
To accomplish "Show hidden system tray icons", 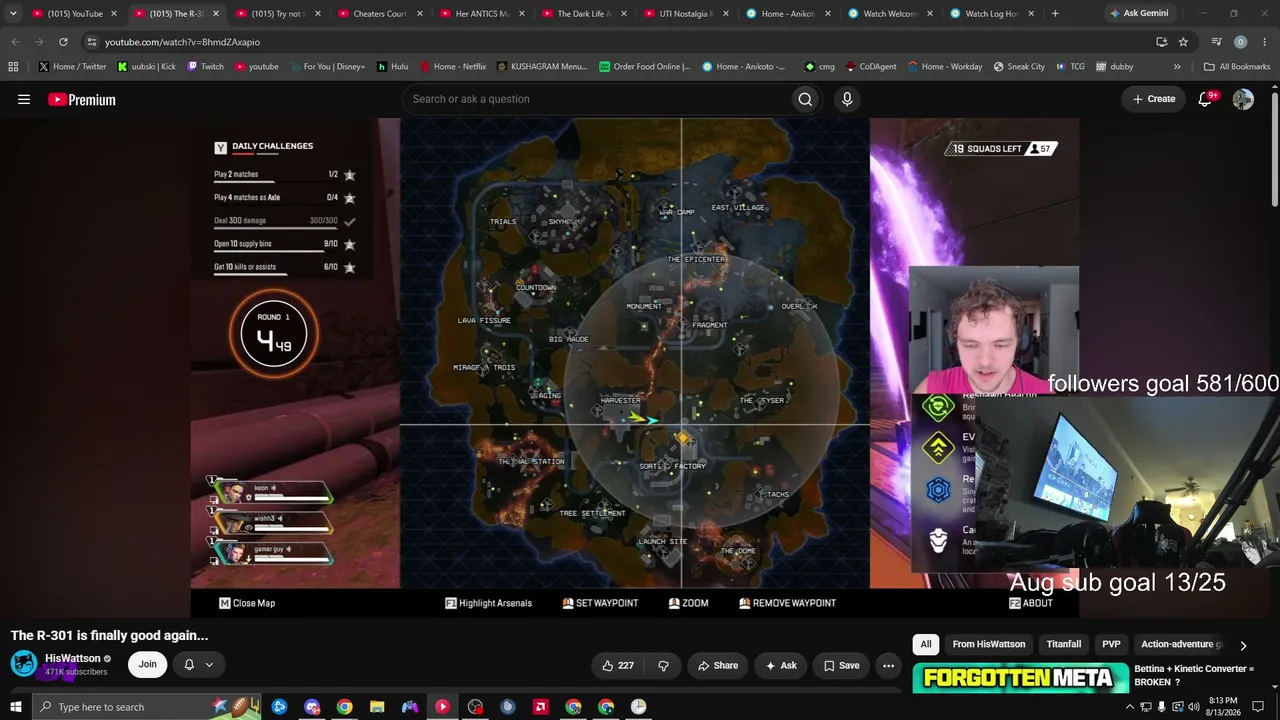I will click(x=1130, y=707).
